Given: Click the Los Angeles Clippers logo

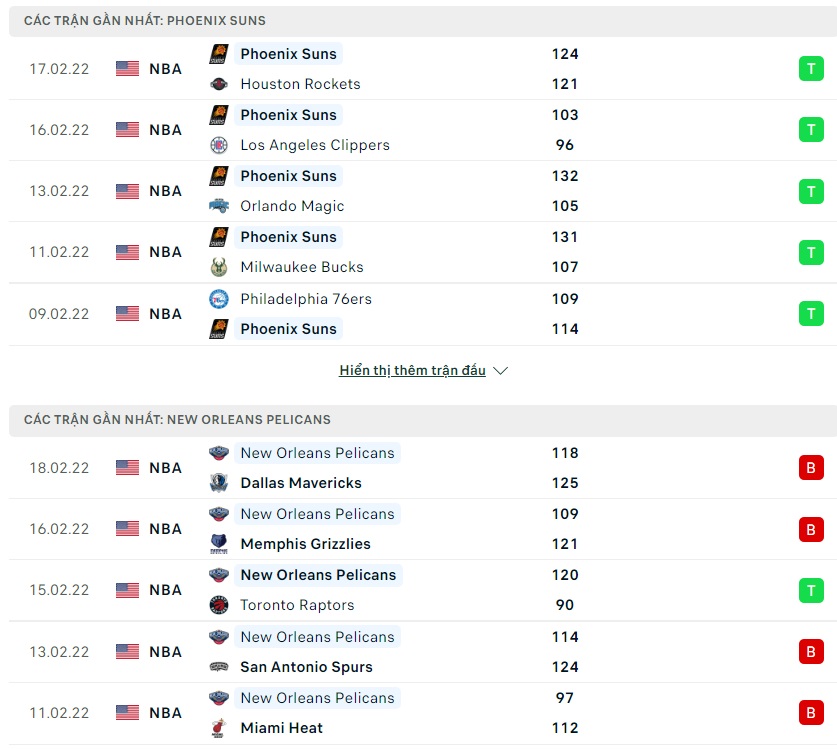Looking at the screenshot, I should [219, 145].
